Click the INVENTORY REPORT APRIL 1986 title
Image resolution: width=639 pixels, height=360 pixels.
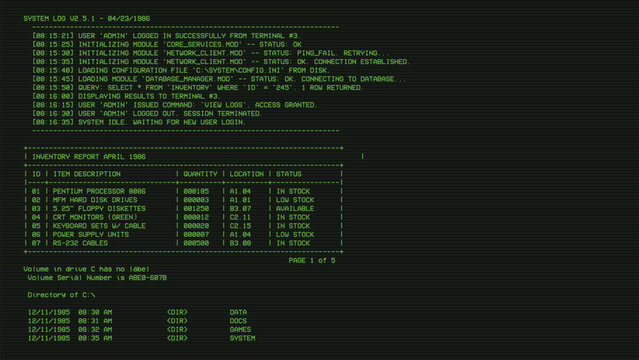point(89,157)
